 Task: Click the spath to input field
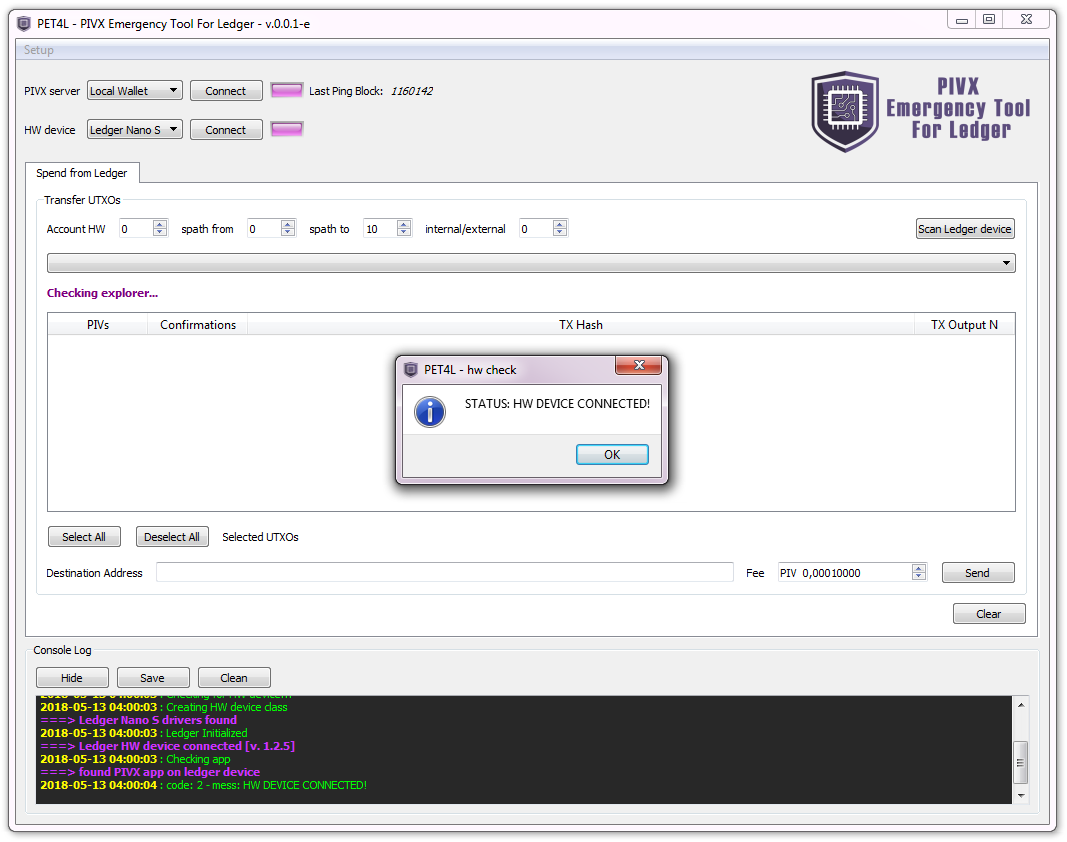[380, 229]
